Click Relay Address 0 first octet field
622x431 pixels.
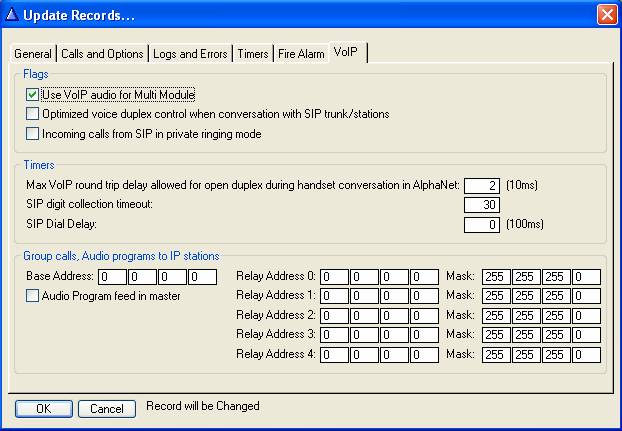pos(334,277)
